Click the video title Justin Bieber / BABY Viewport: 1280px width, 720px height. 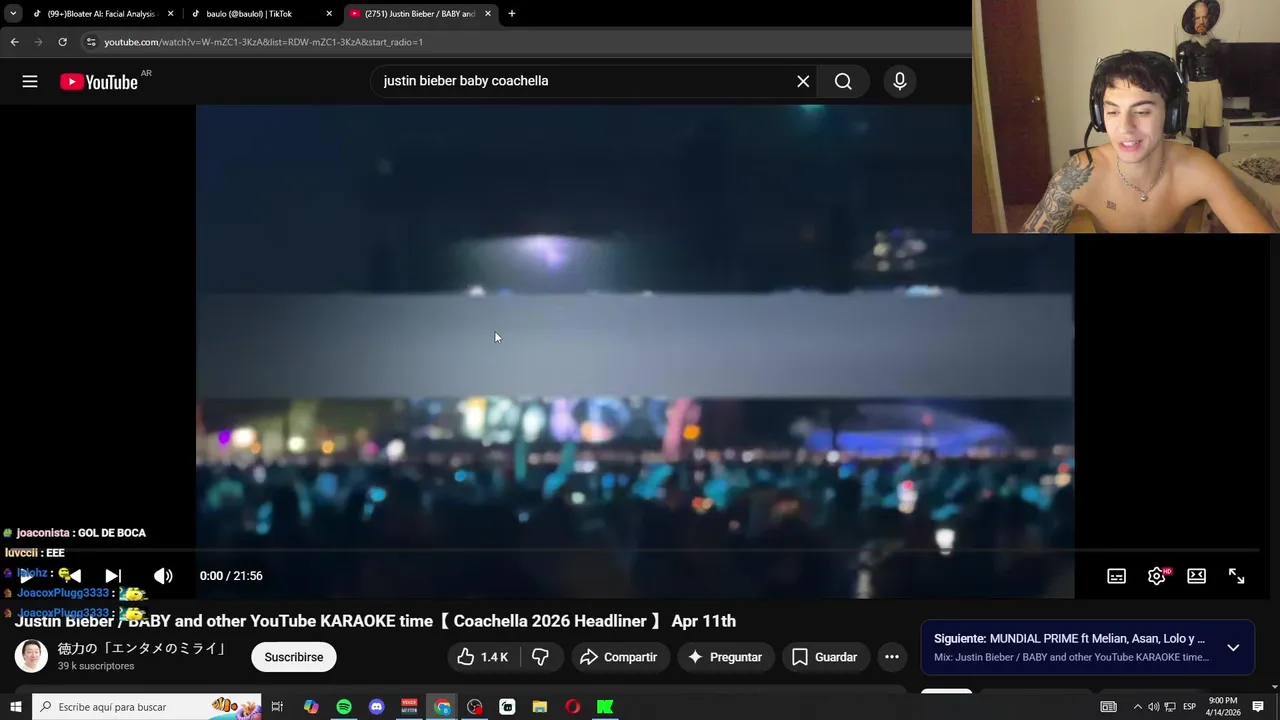tap(375, 621)
